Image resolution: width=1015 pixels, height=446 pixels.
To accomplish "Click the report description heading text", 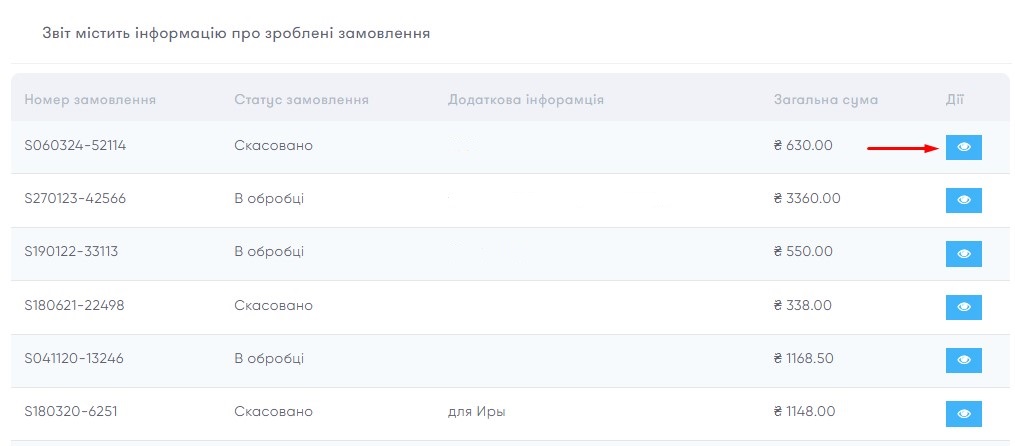I will click(236, 33).
